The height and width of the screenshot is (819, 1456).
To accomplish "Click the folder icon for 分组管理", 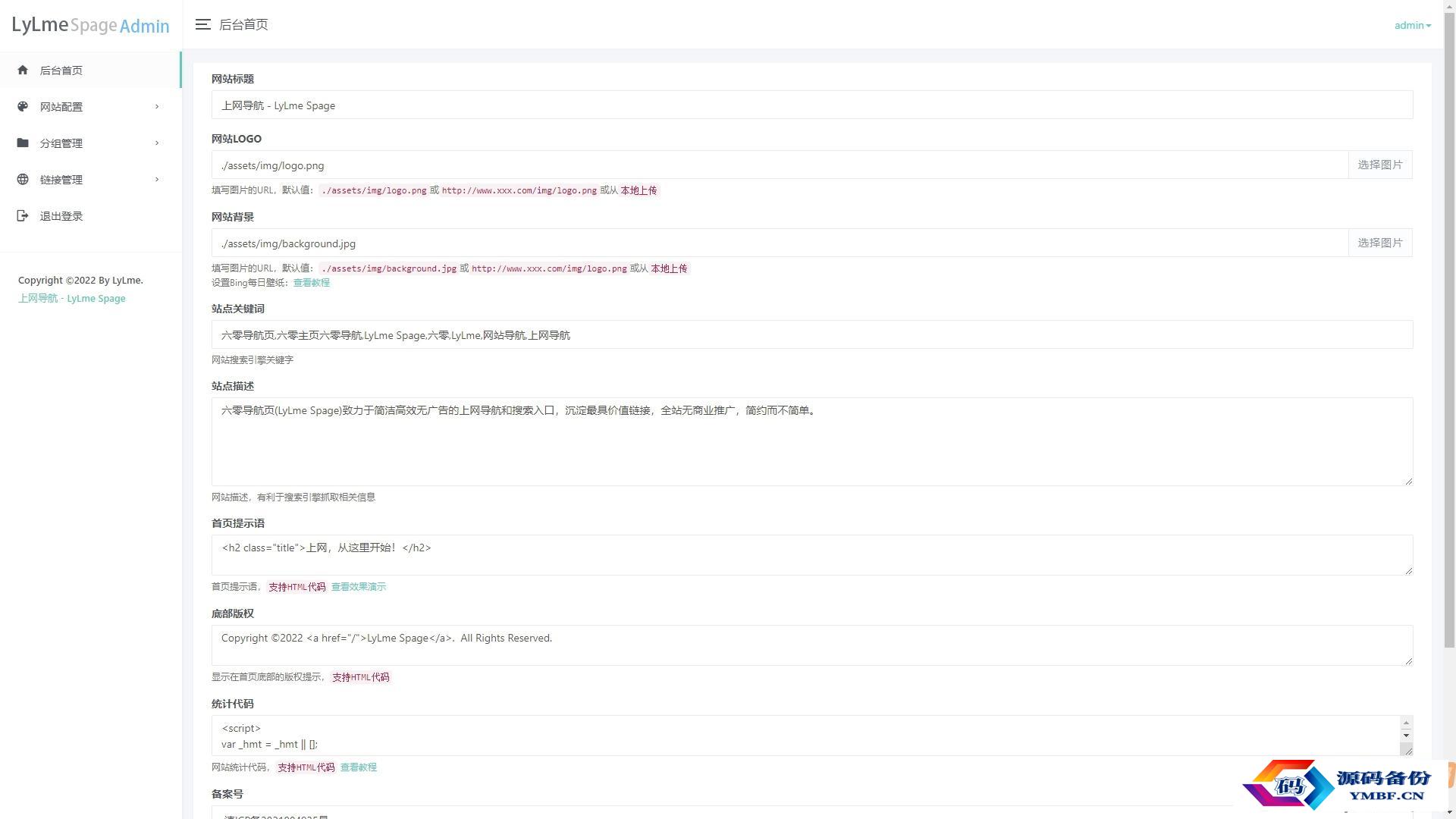I will (23, 143).
